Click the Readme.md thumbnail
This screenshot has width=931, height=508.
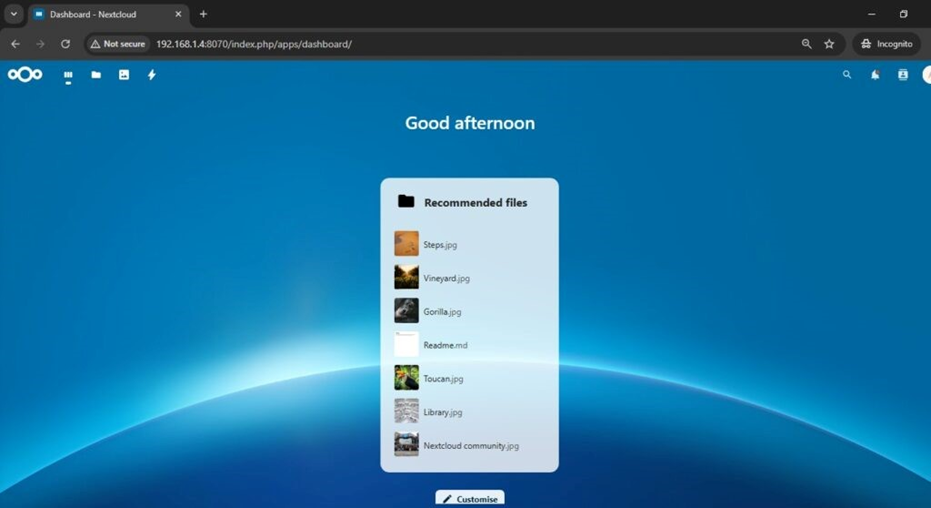pyautogui.click(x=406, y=344)
